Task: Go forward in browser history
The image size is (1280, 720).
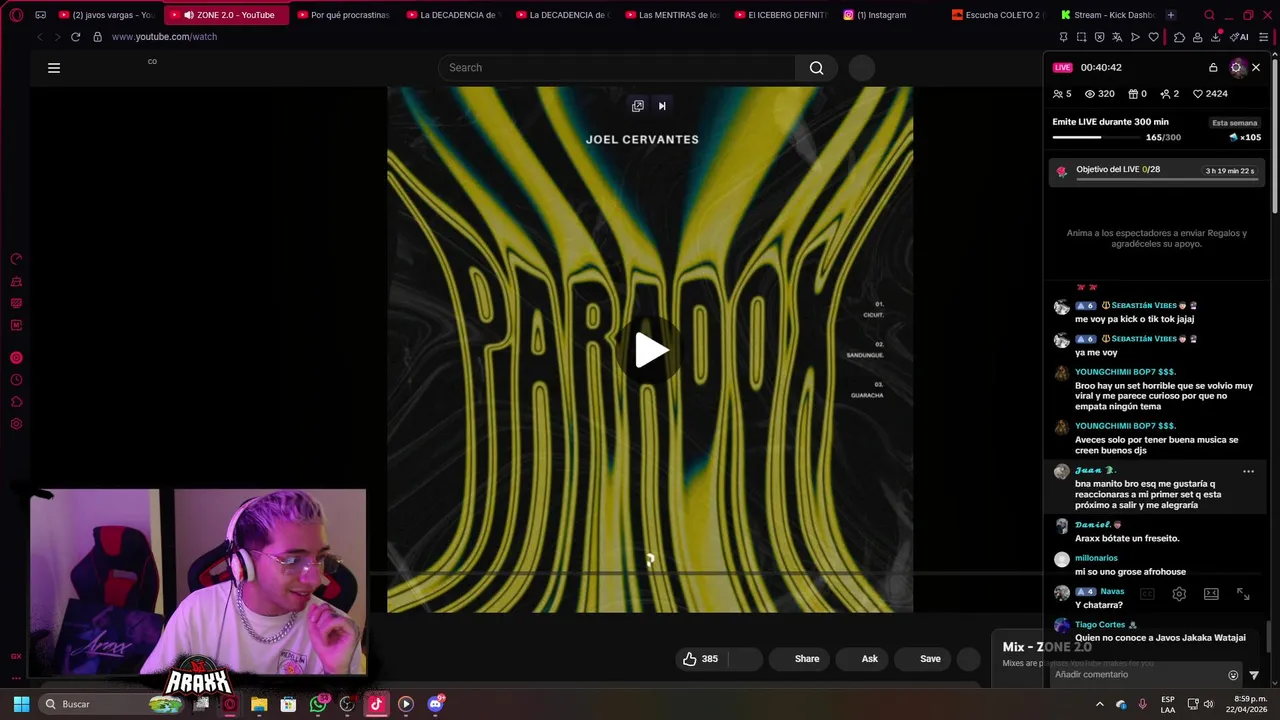Action: [56, 37]
